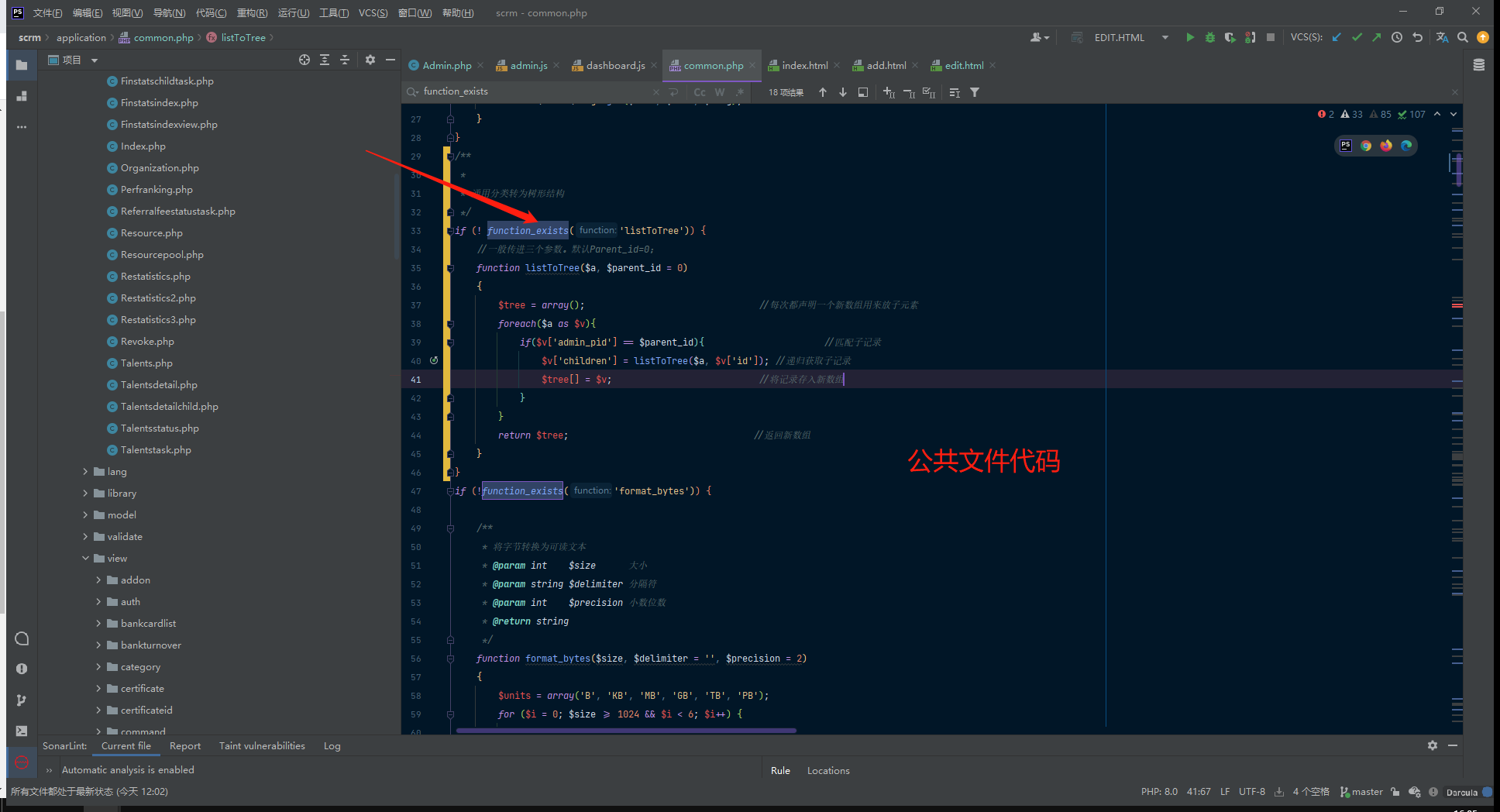Image resolution: width=1500 pixels, height=812 pixels.
Task: Open project panel settings gear
Action: [370, 60]
